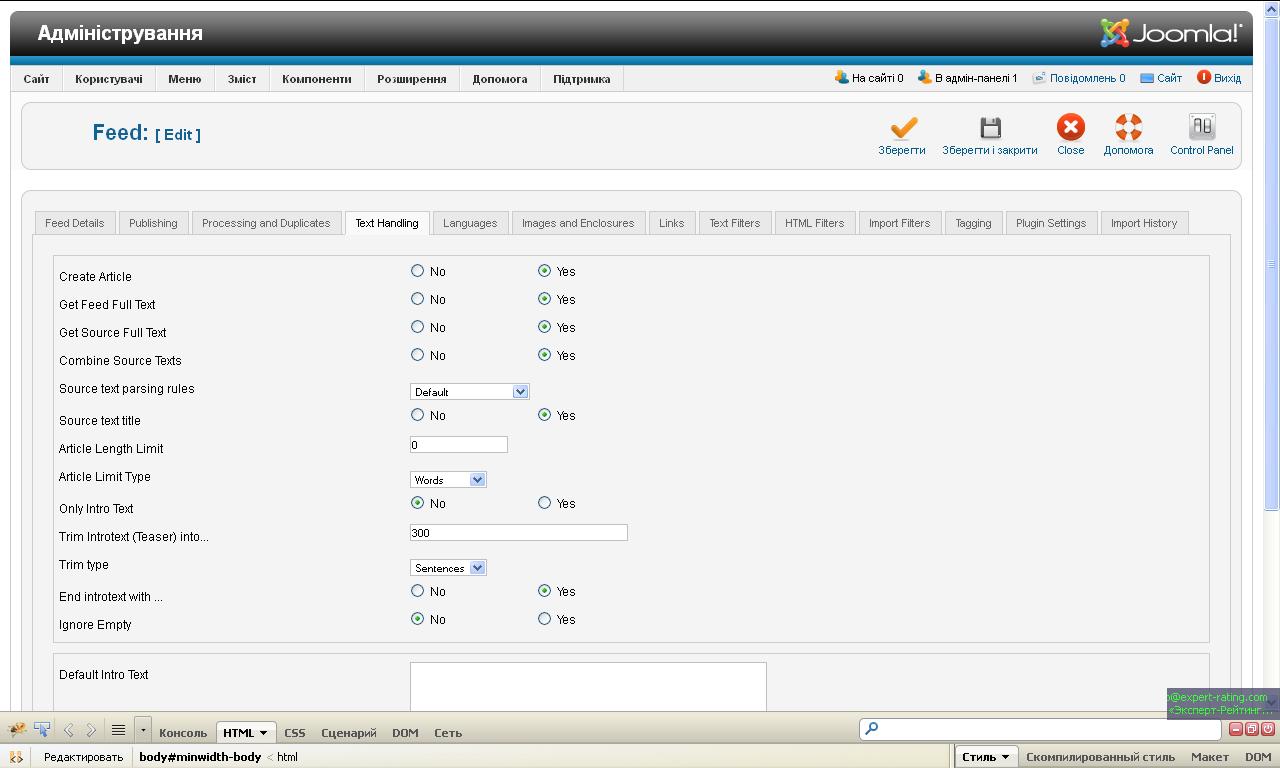The image size is (1280, 768).
Task: Switch to the Images and Enclosures tab
Action: tap(578, 223)
